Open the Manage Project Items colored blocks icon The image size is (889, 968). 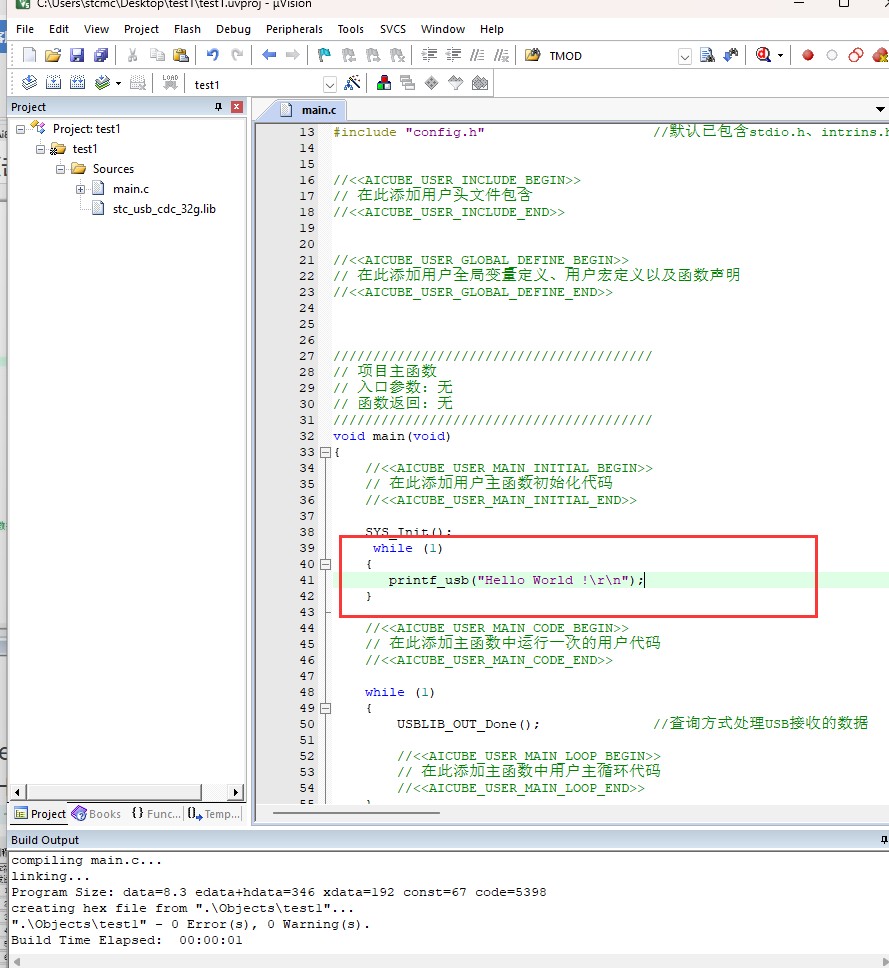pos(383,83)
